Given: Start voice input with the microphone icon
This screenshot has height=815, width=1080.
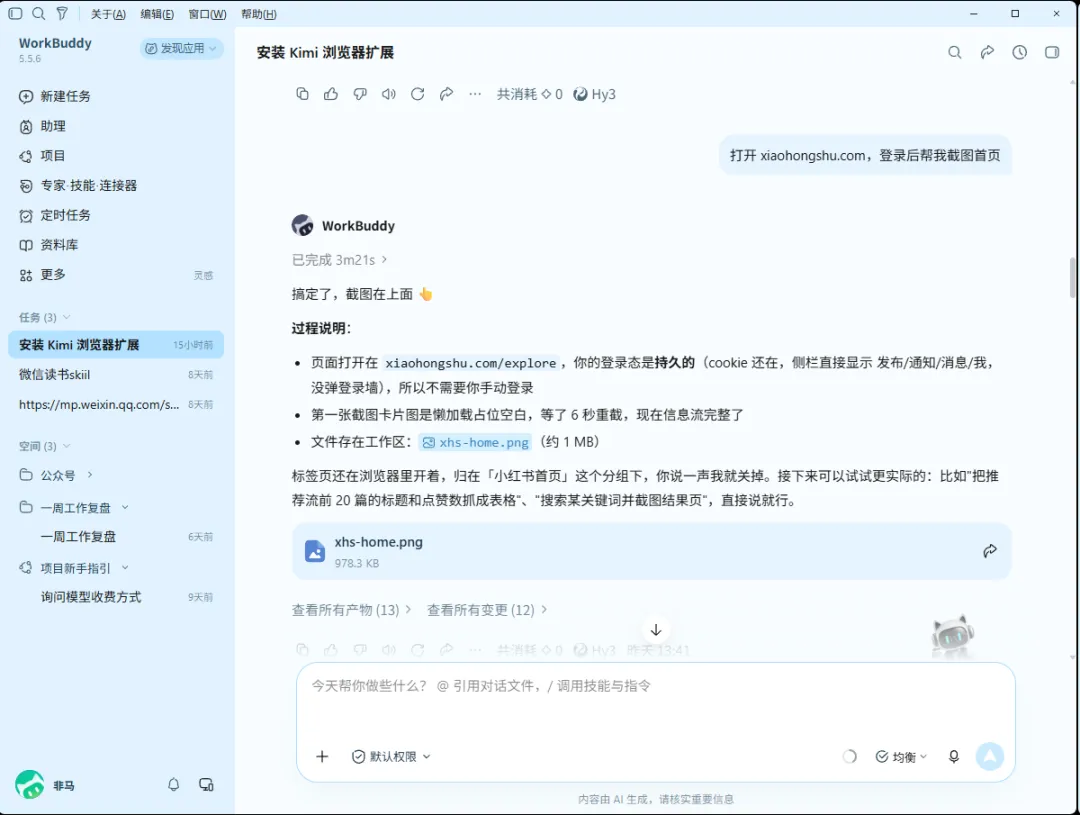Looking at the screenshot, I should point(954,756).
